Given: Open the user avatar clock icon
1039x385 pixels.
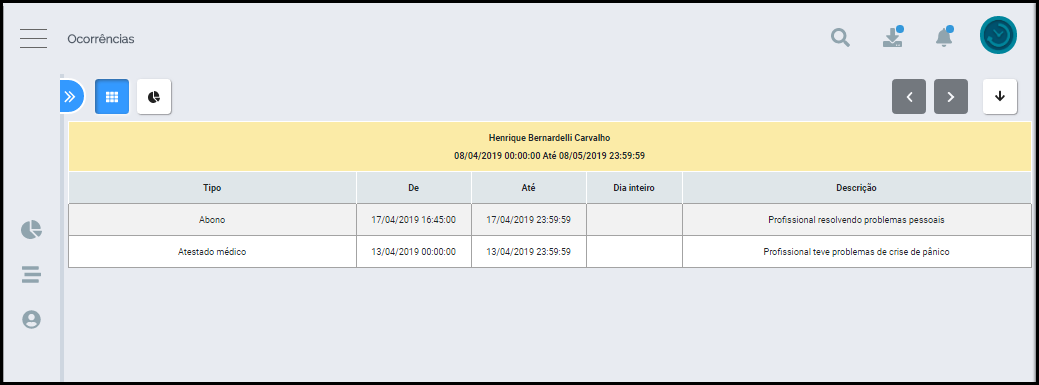Looking at the screenshot, I should point(998,35).
